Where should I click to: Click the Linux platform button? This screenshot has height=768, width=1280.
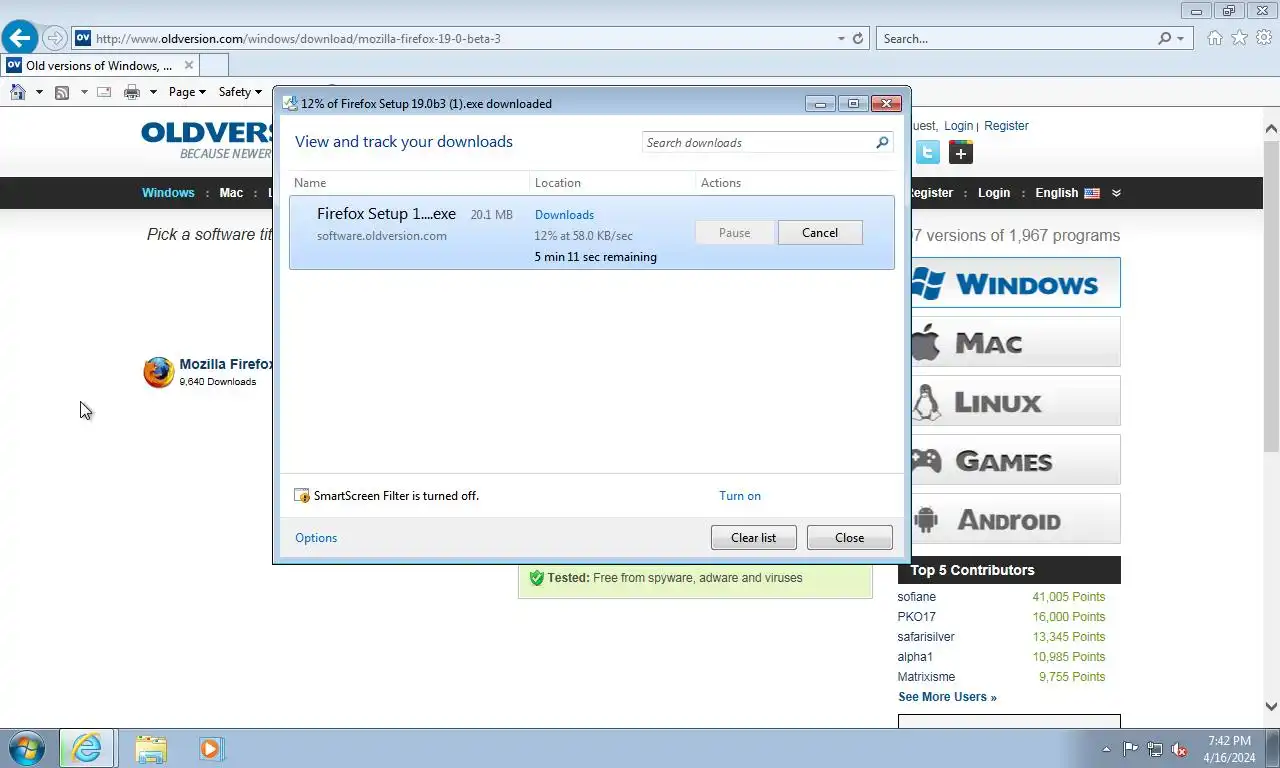click(x=1015, y=401)
